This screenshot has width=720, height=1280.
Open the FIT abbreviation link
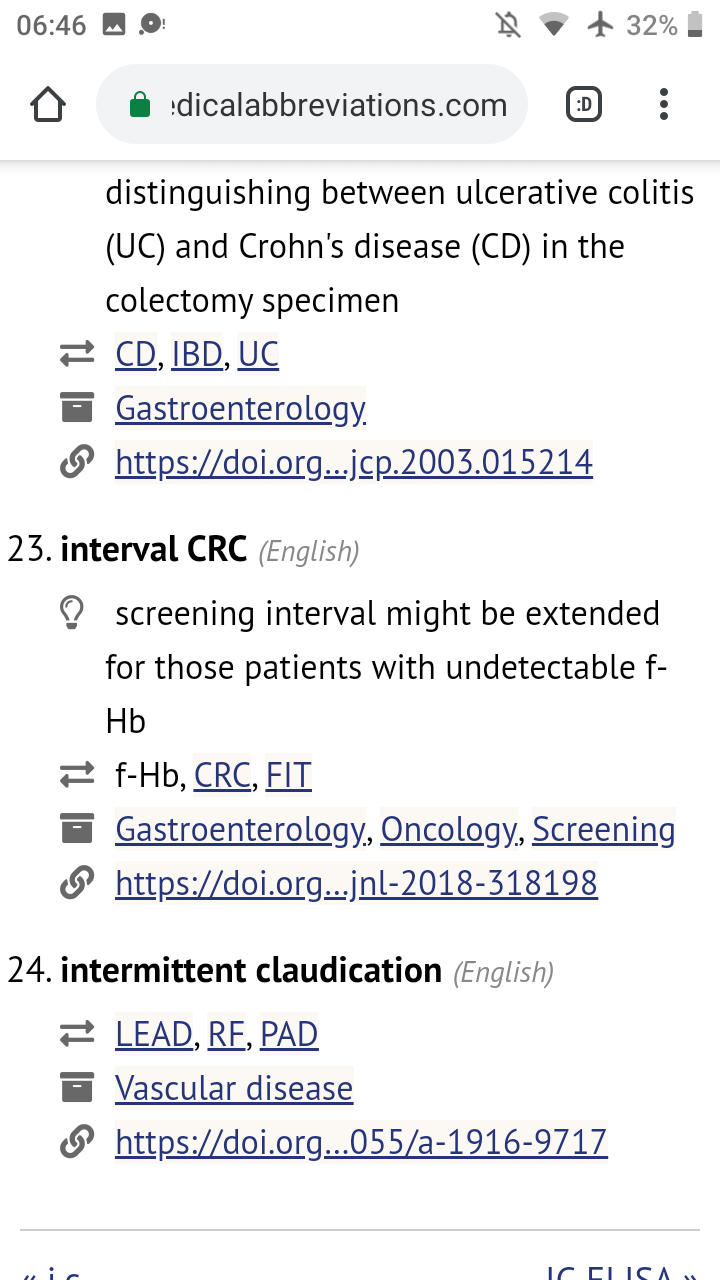coord(289,775)
